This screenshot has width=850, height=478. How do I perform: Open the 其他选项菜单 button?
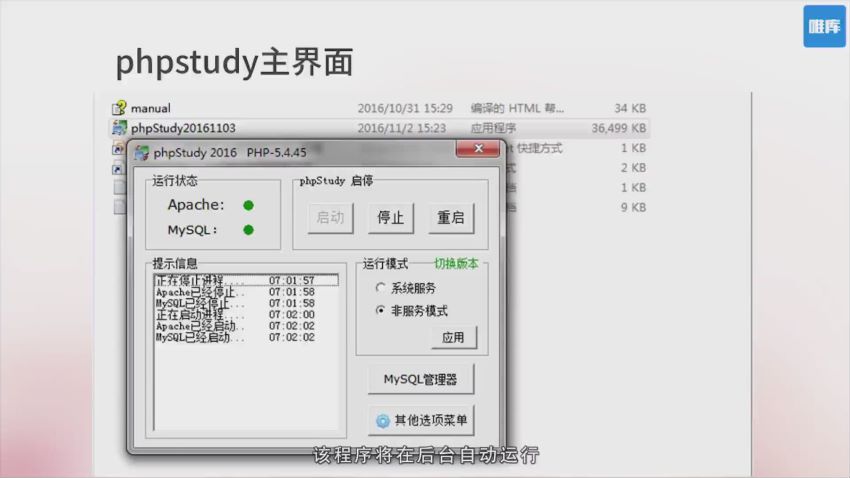(421, 420)
